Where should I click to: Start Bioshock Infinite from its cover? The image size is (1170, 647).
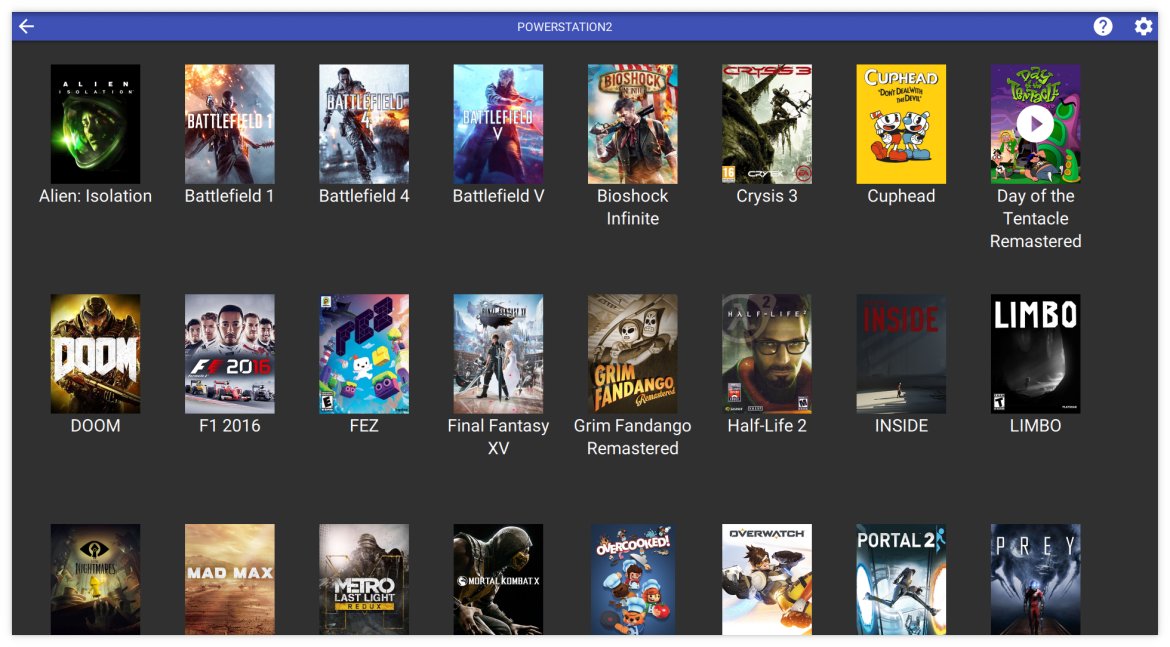633,124
